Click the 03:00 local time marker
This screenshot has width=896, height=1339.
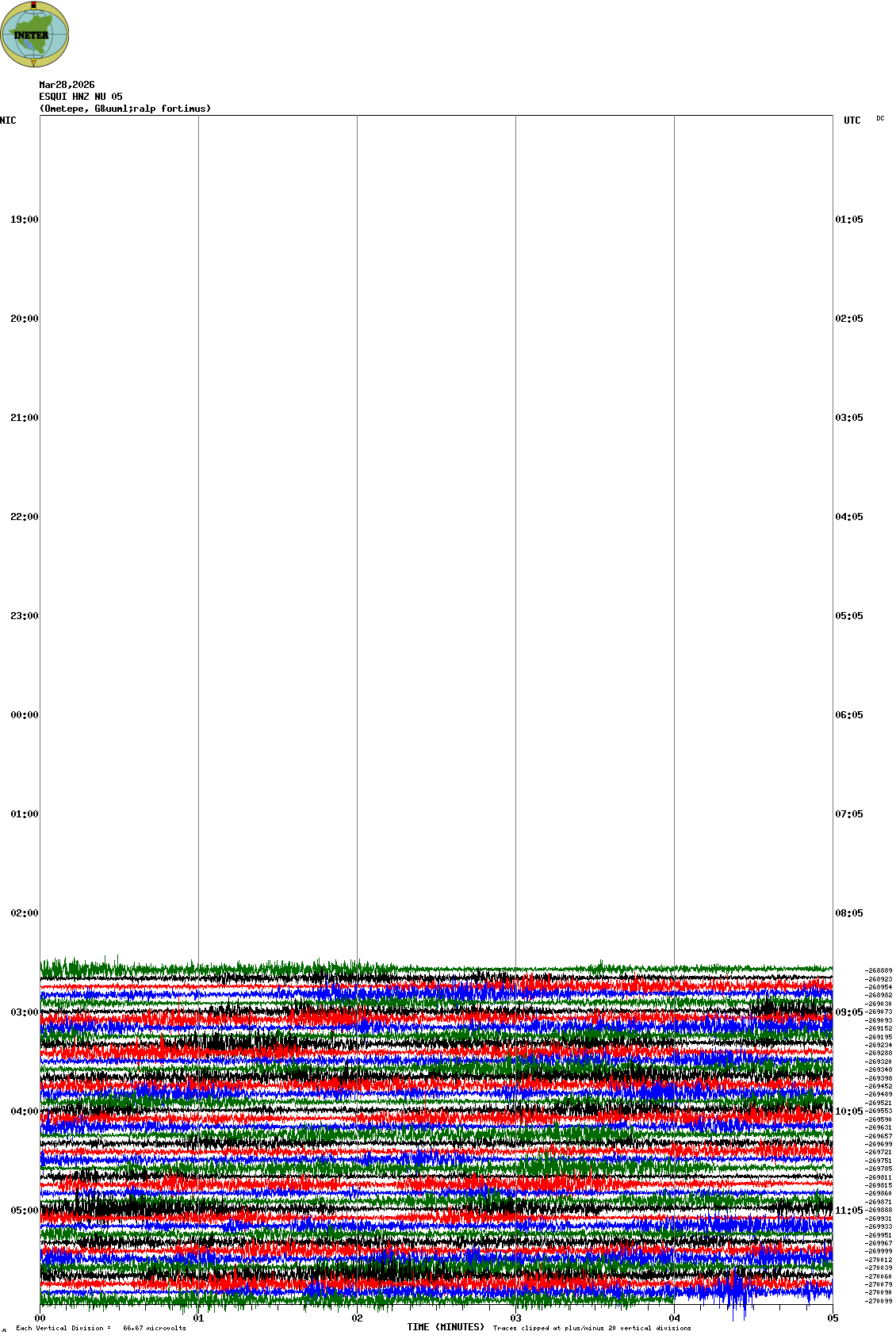click(24, 1012)
